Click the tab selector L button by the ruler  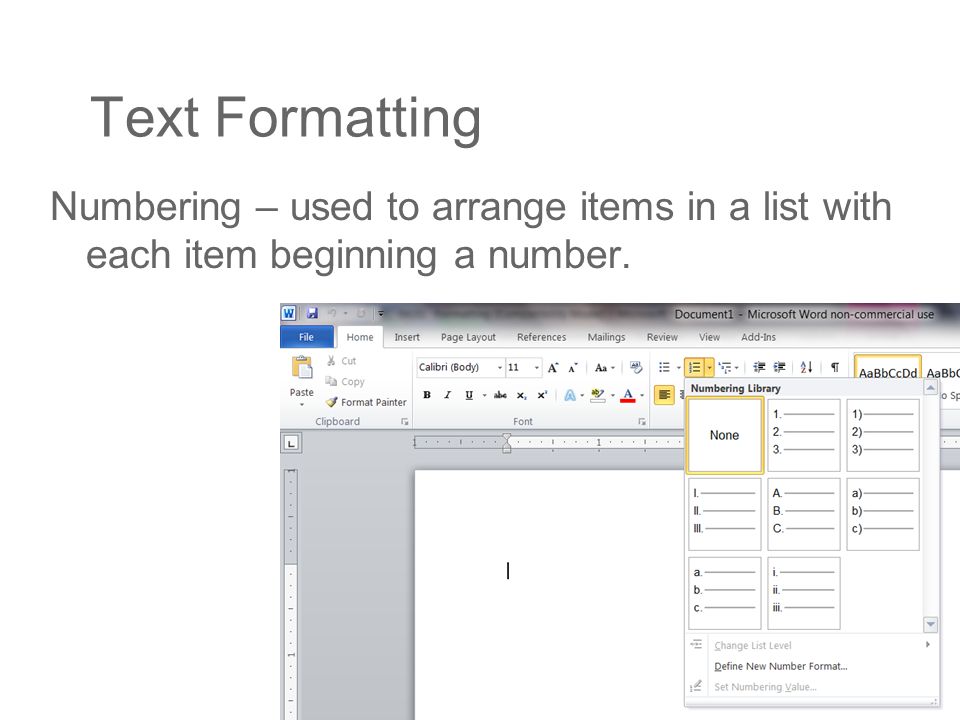[291, 443]
